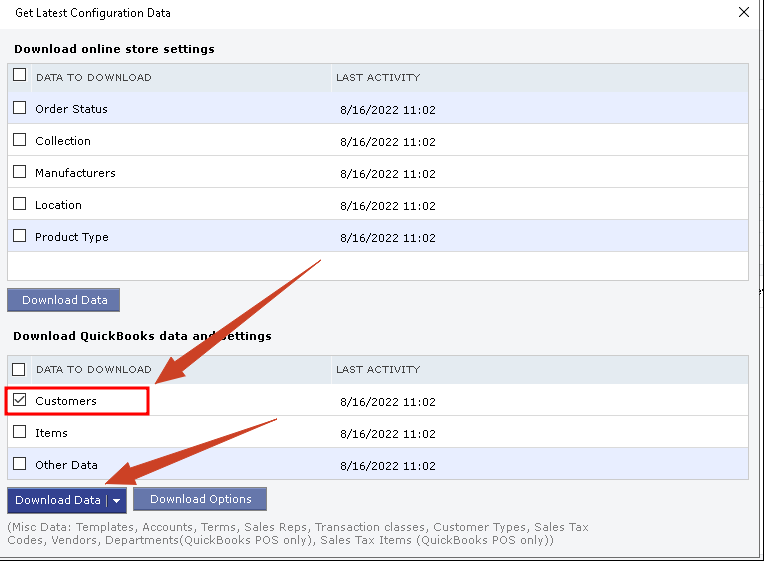Click the Product Type row label
The width and height of the screenshot is (764, 561).
tap(72, 237)
